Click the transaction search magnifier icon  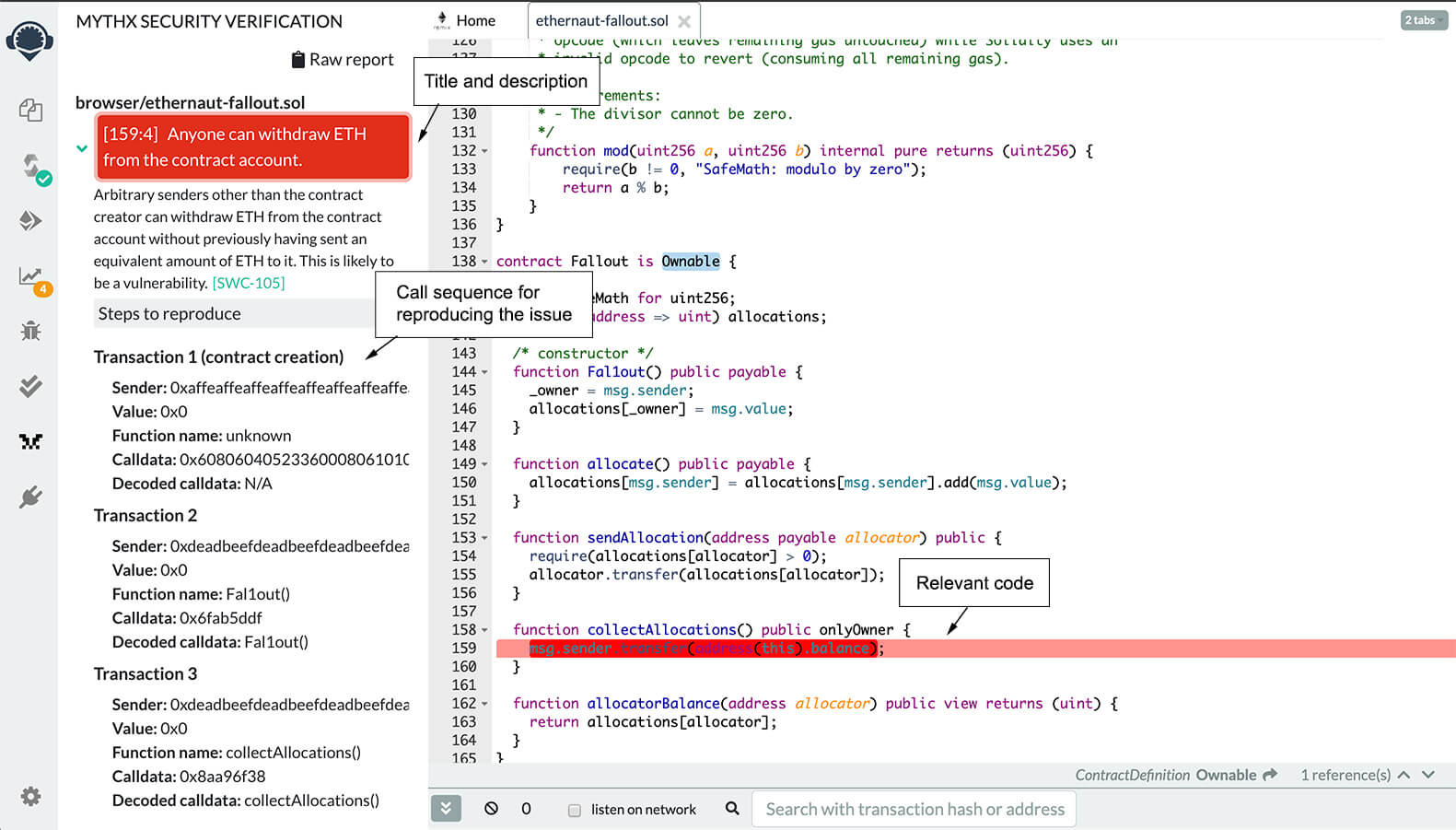(x=732, y=809)
